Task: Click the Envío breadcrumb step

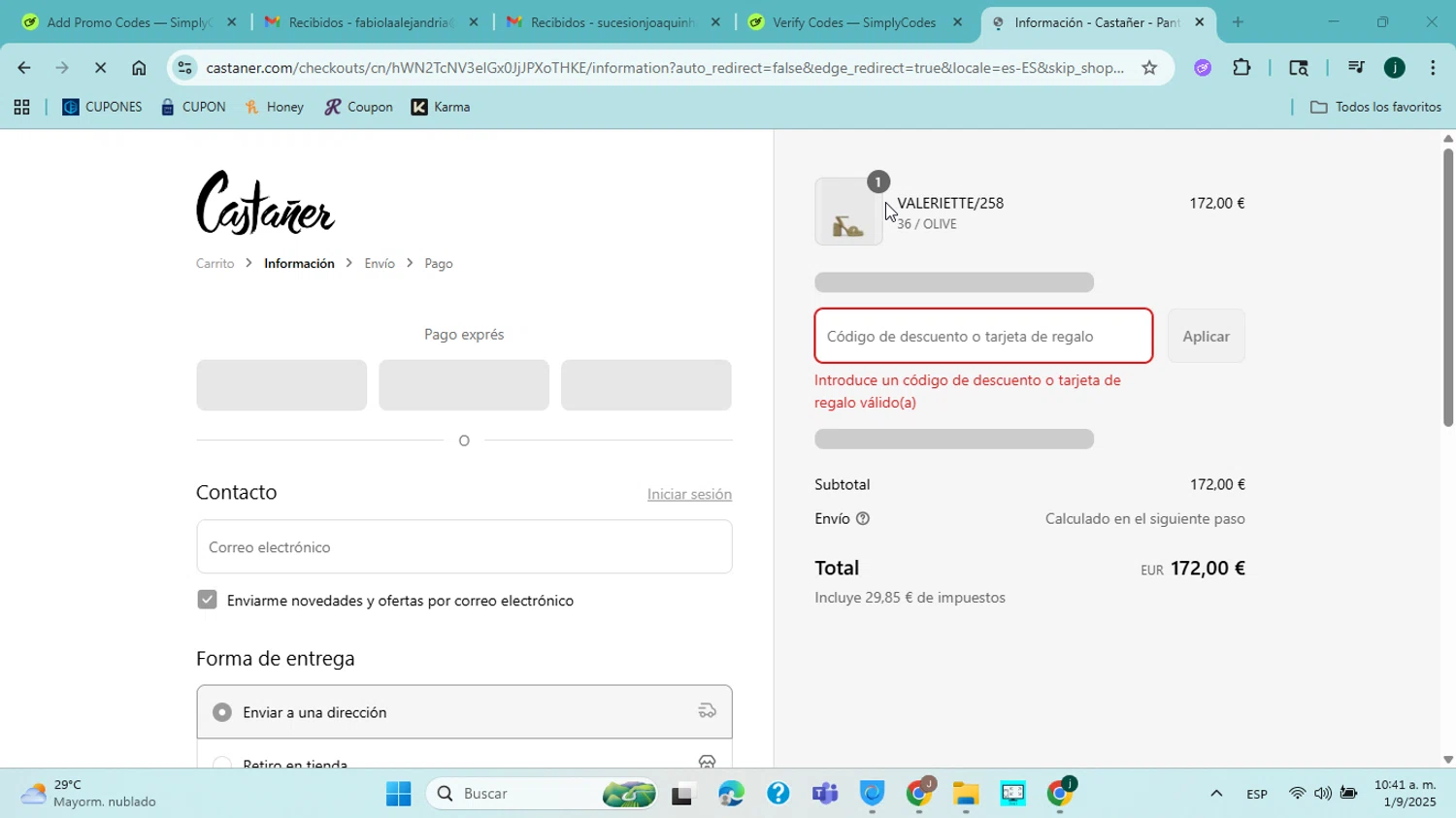Action: [x=380, y=264]
